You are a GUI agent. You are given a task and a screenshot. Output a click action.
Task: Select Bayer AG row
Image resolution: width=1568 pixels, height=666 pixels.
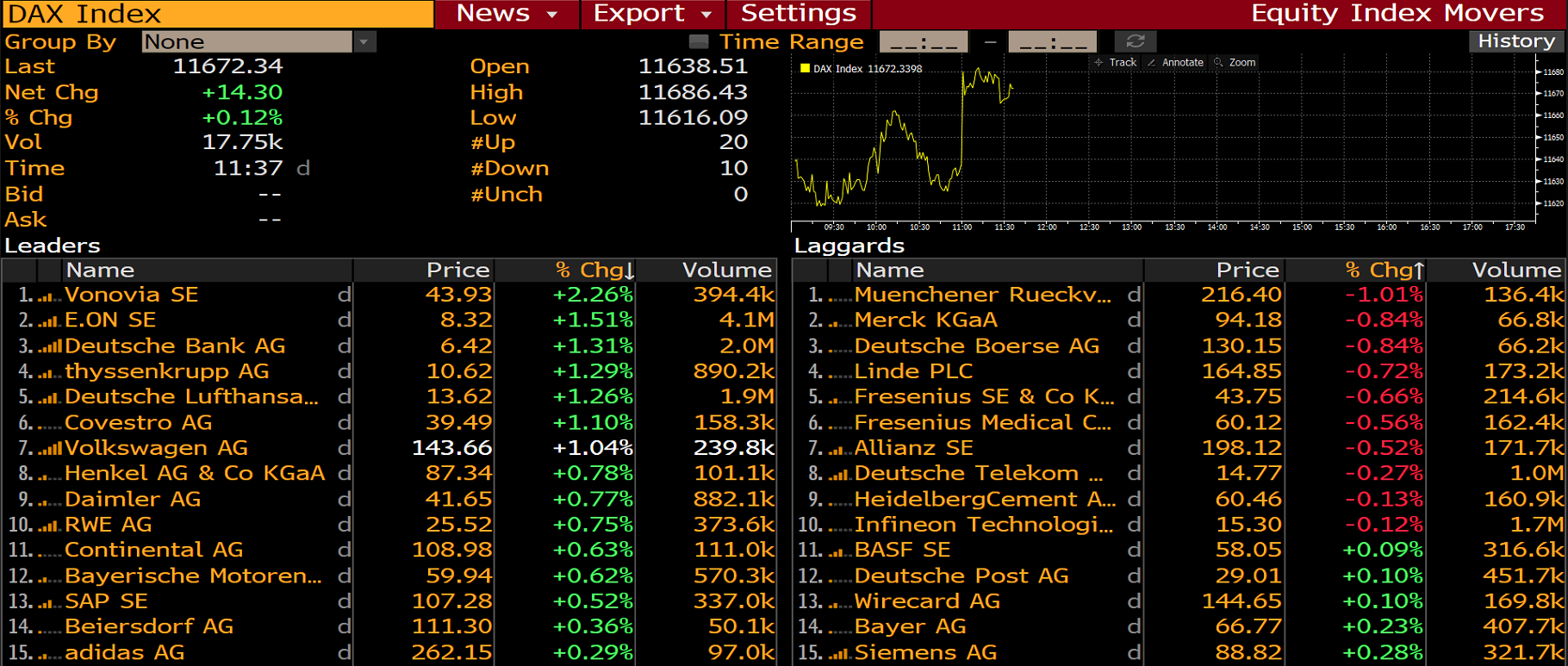[x=1179, y=628]
